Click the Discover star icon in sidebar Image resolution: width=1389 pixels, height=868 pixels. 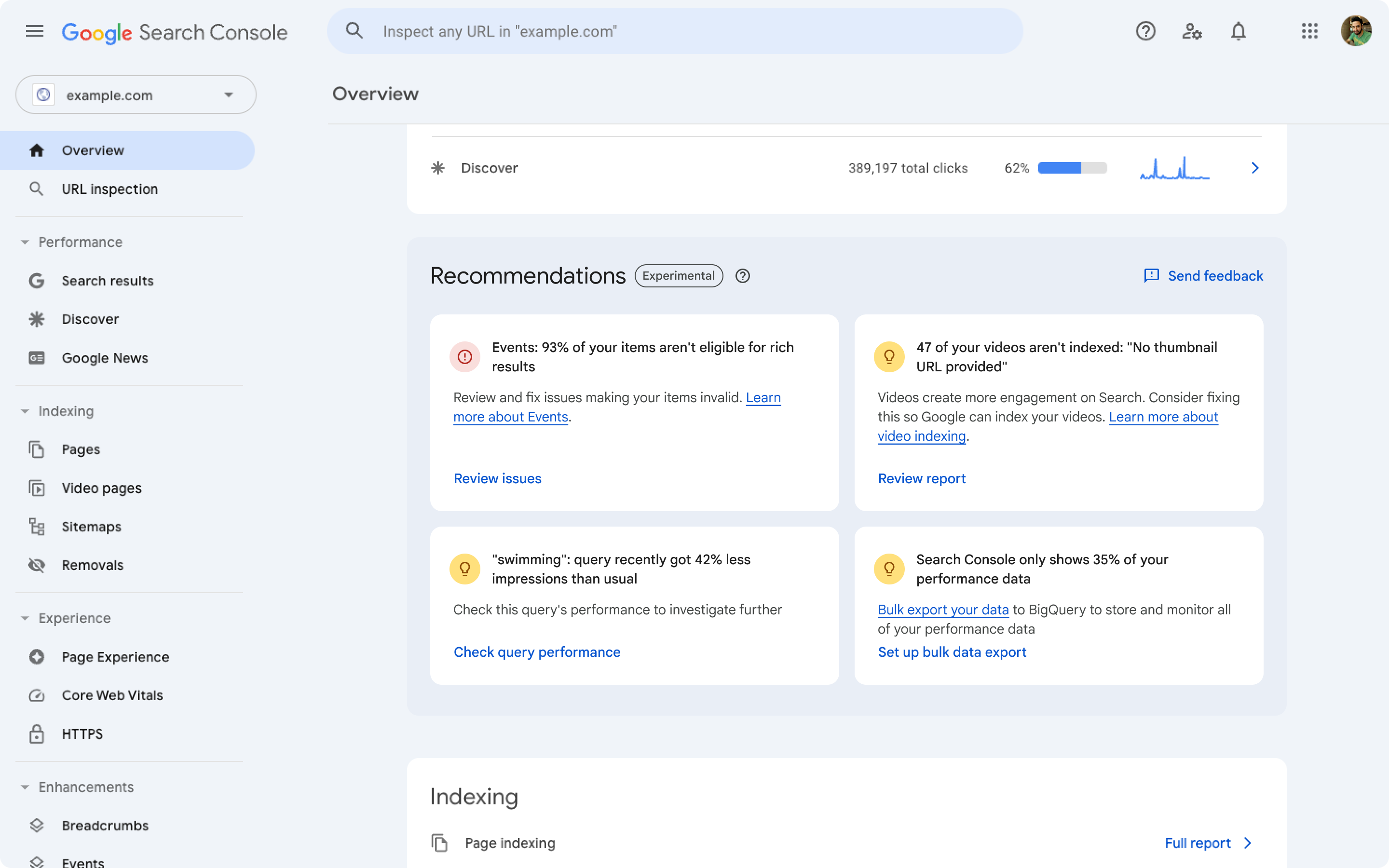[x=35, y=318]
